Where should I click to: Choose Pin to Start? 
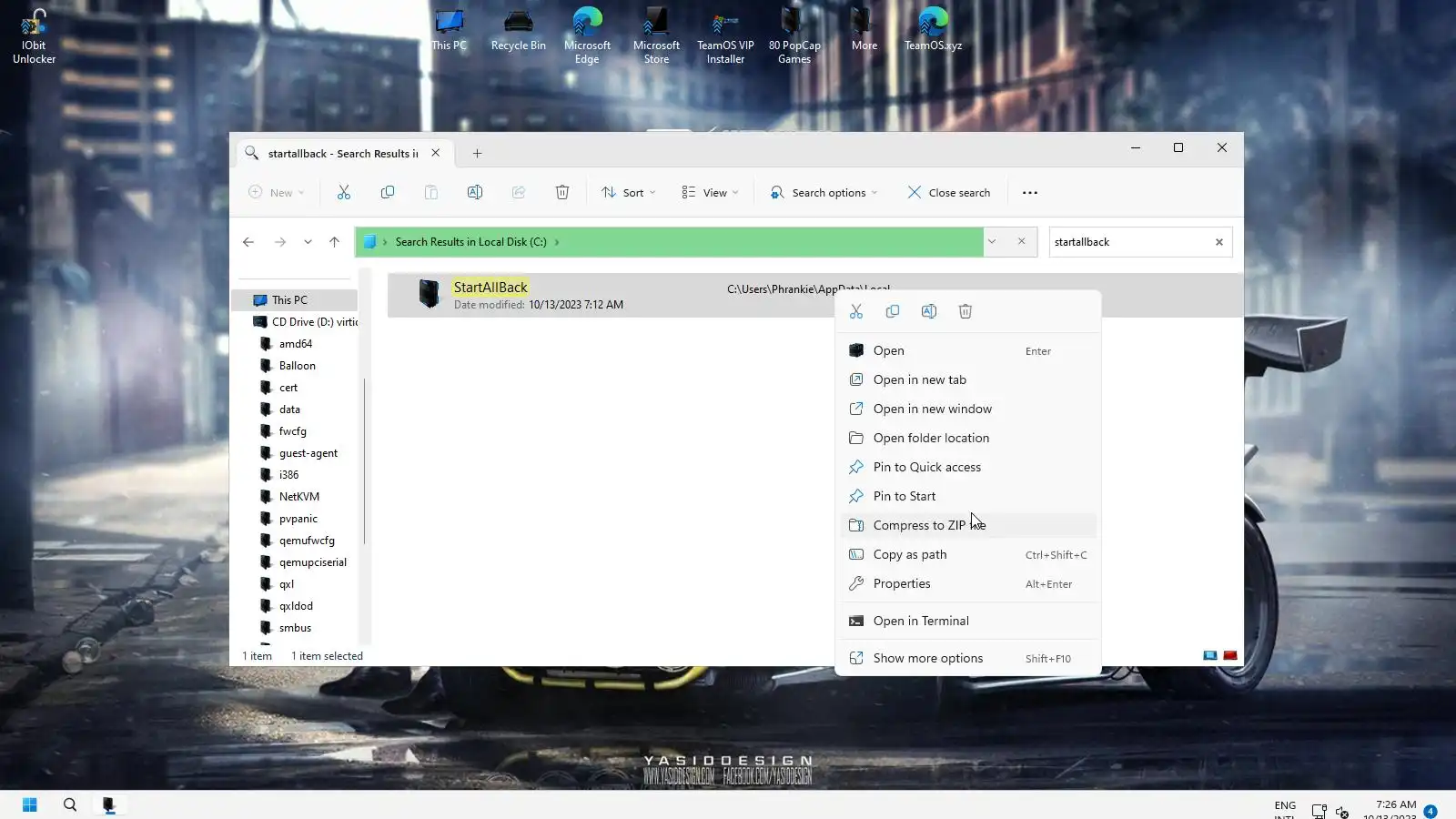967,496
